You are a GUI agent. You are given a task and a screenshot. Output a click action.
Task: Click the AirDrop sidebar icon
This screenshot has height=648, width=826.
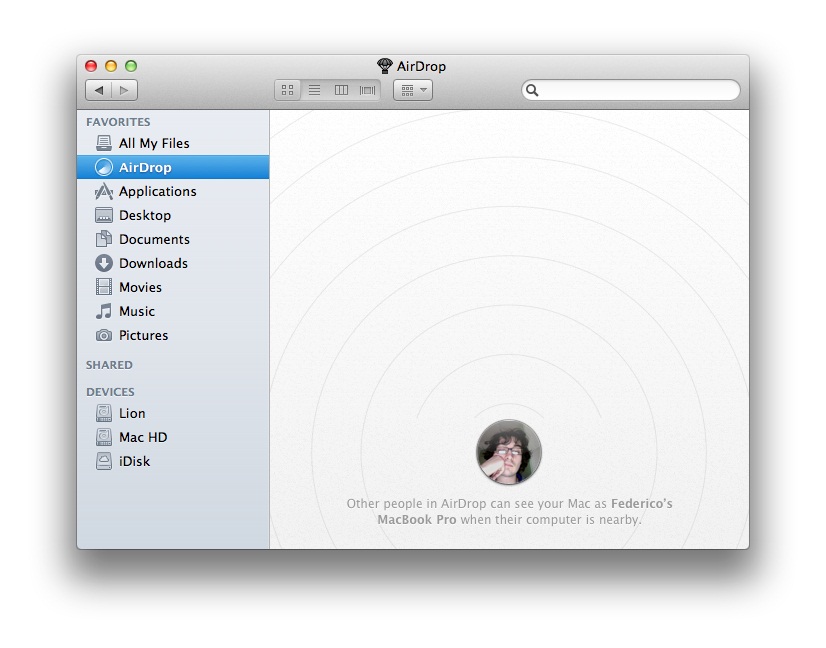[x=104, y=167]
